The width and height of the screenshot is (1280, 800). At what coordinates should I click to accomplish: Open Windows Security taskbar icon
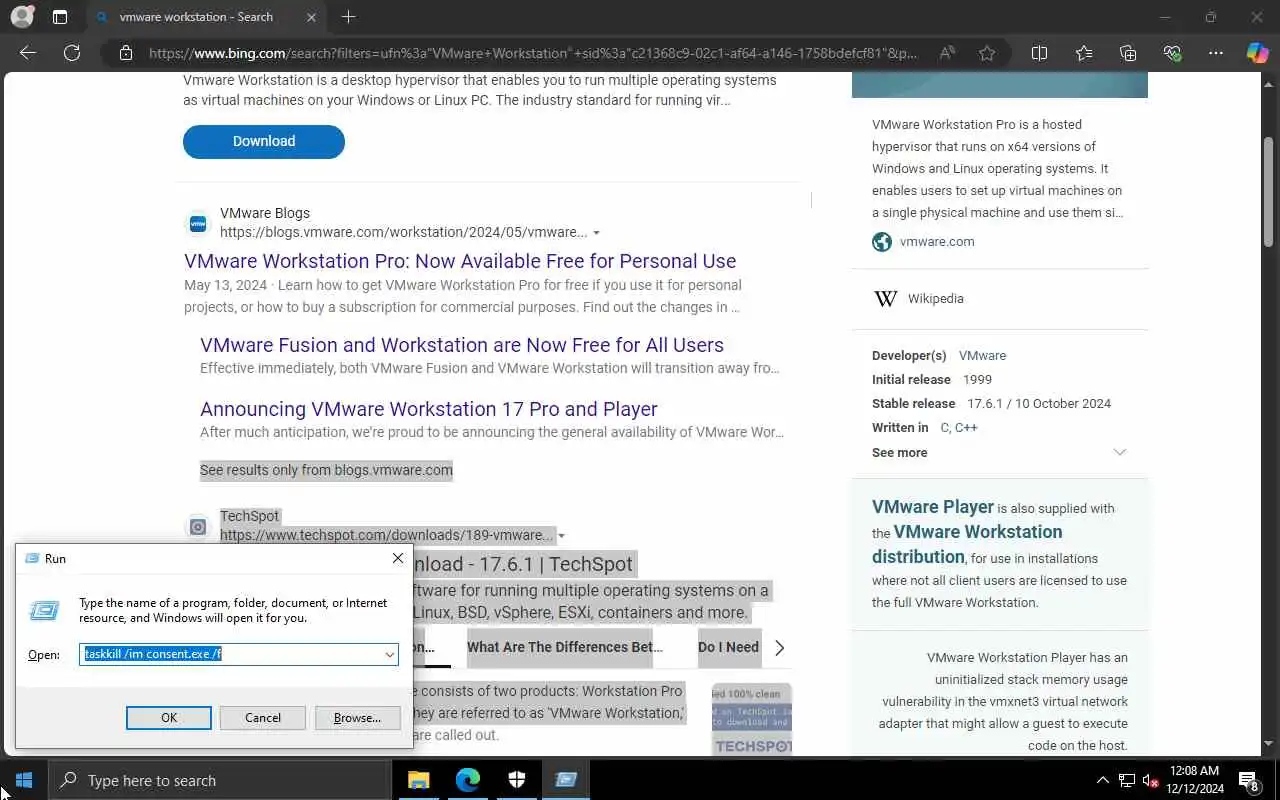[x=517, y=780]
